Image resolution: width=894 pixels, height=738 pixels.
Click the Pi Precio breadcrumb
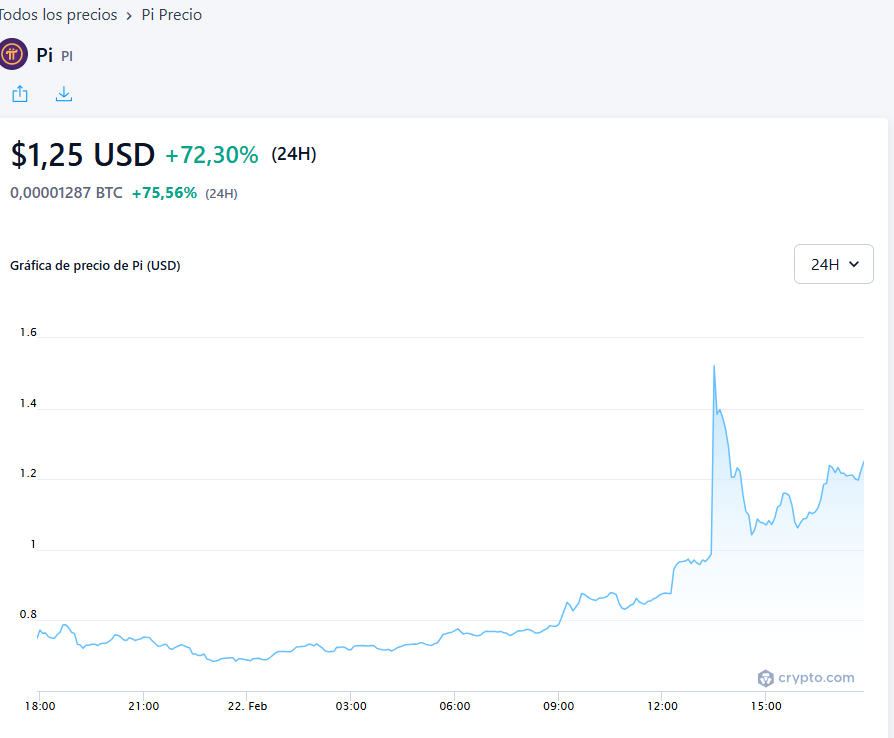point(172,15)
